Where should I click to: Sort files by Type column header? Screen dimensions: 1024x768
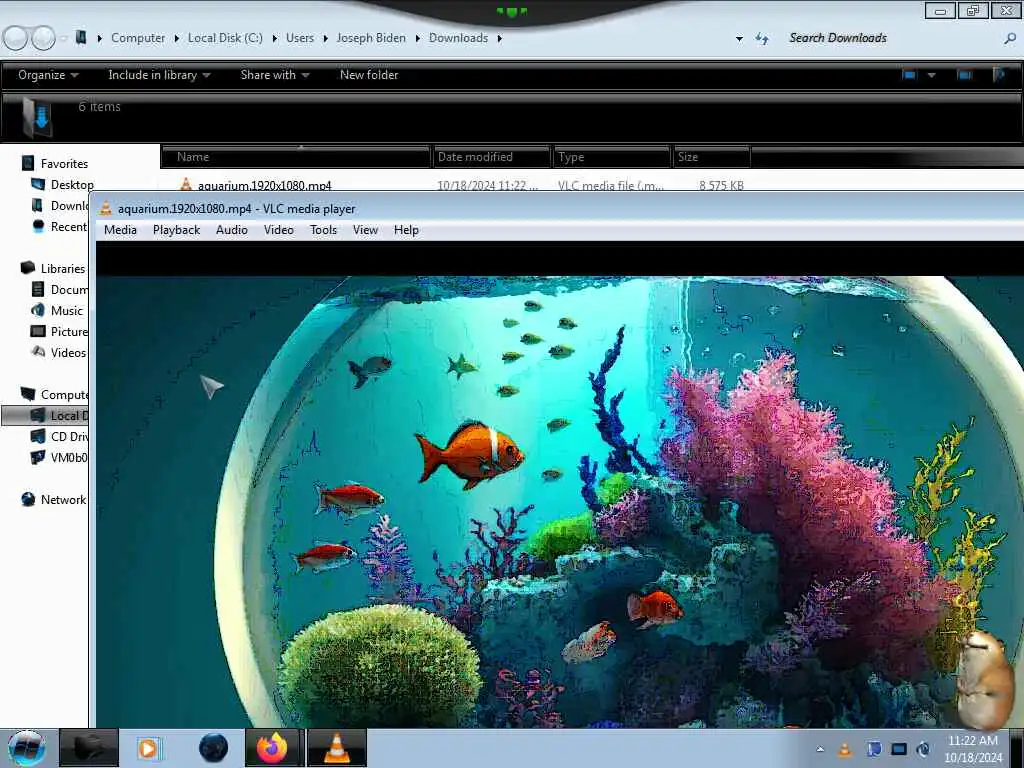612,157
